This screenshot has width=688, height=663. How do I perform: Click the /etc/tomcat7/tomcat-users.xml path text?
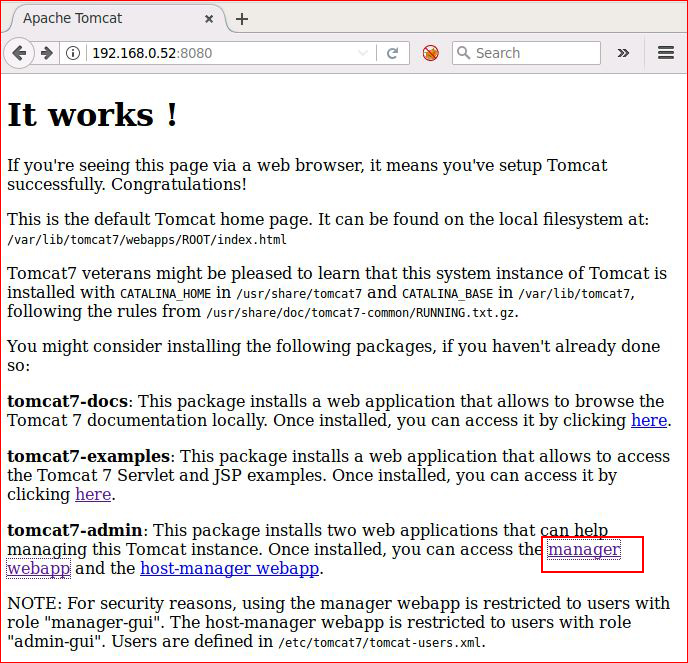coord(380,643)
